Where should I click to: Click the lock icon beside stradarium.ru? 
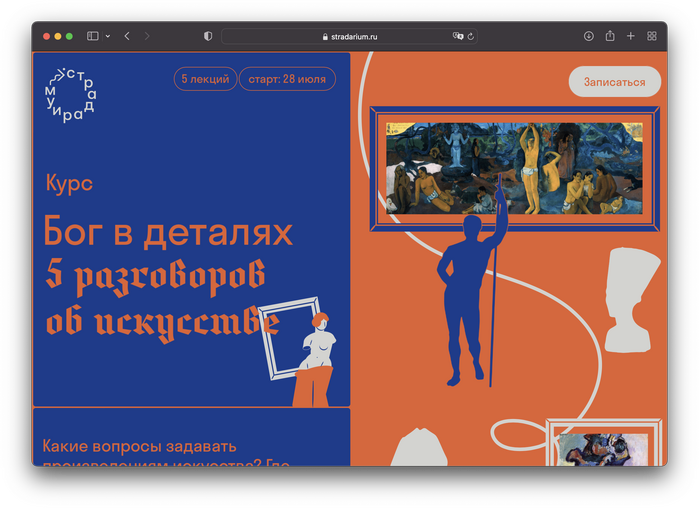coord(325,37)
